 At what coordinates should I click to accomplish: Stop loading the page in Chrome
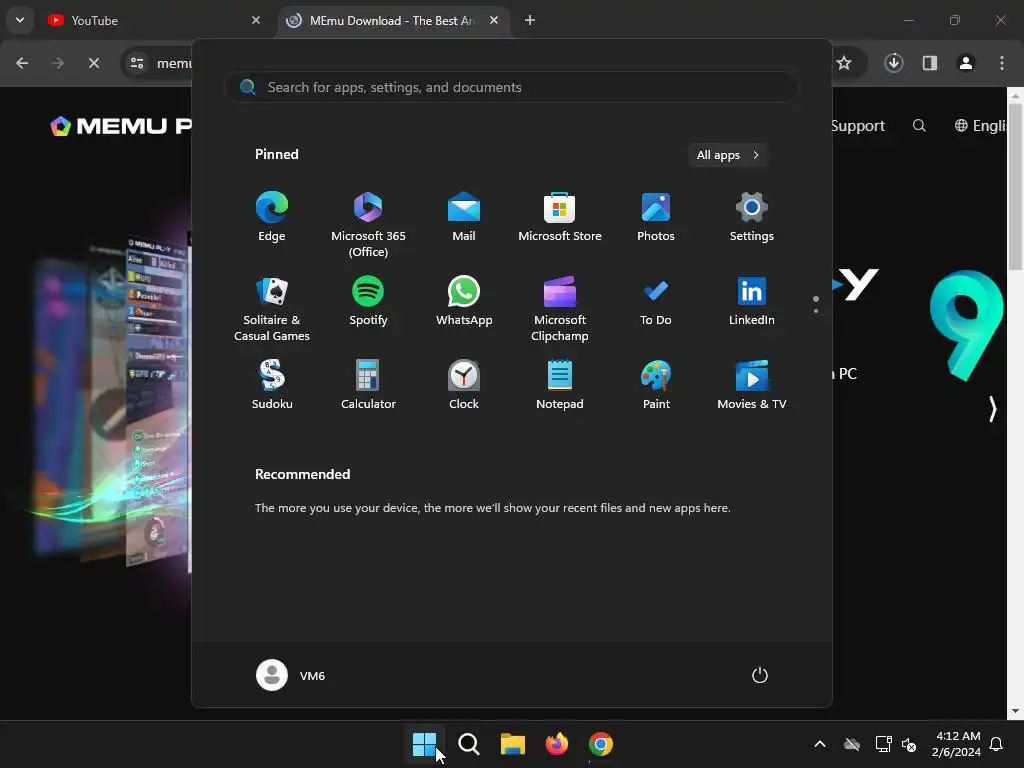(93, 63)
